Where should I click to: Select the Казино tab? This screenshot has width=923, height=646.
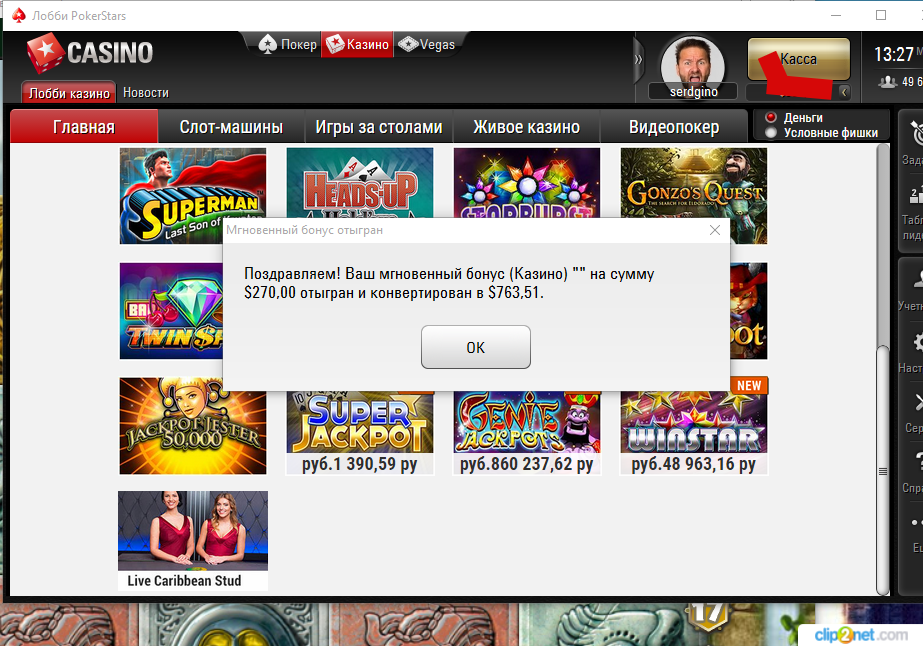click(x=357, y=44)
